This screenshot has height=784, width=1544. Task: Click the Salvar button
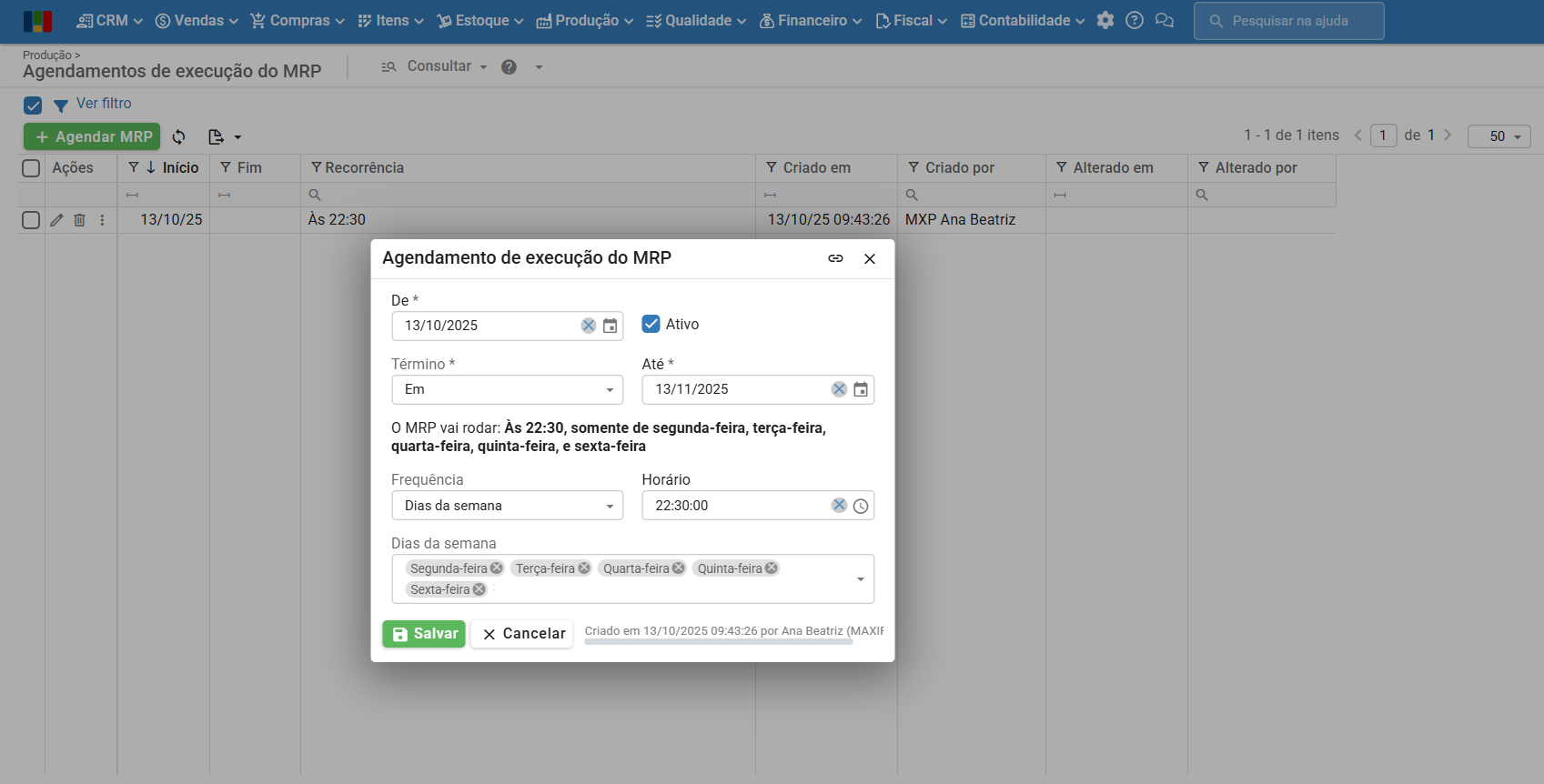coord(424,634)
